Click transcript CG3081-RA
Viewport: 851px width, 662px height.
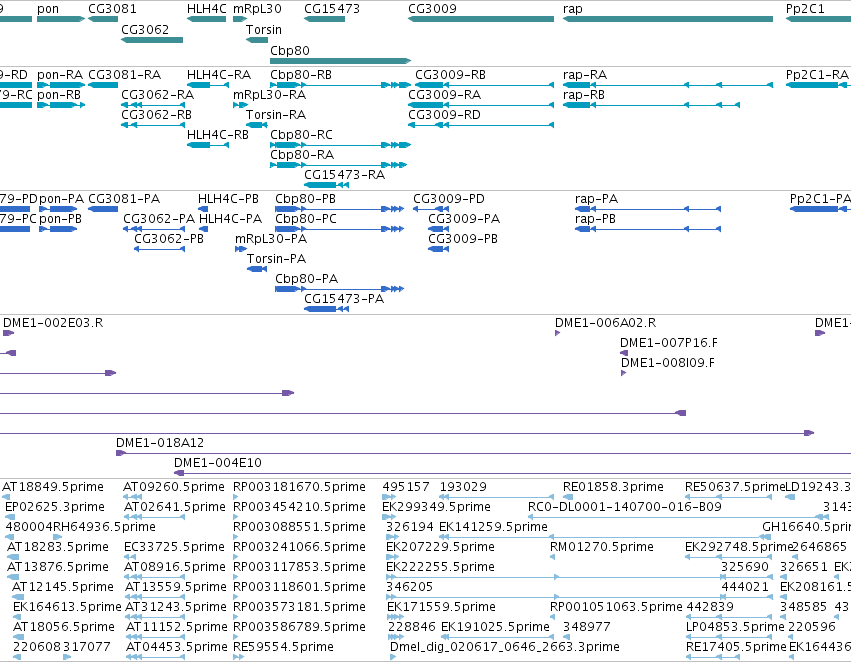[125, 75]
